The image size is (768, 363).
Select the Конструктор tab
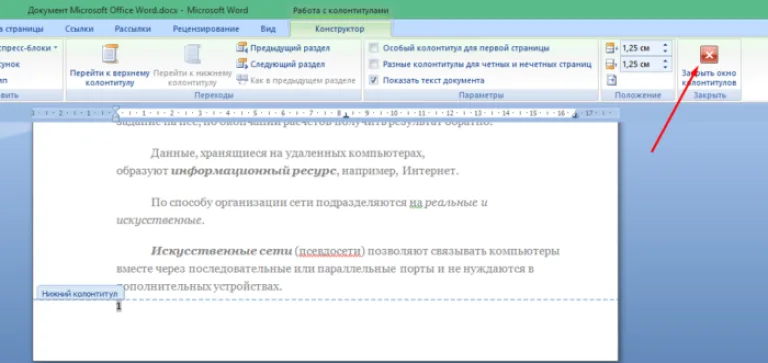[x=340, y=29]
